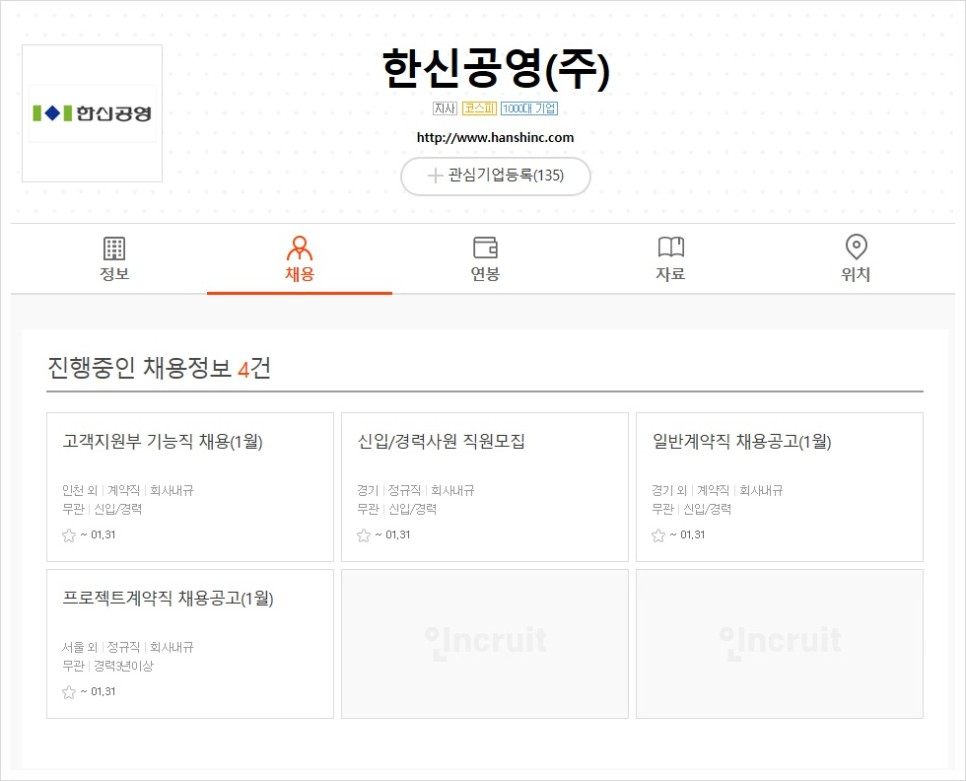The height and width of the screenshot is (781, 966).
Task: Open the 정보 tab building icon
Action: coord(114,248)
